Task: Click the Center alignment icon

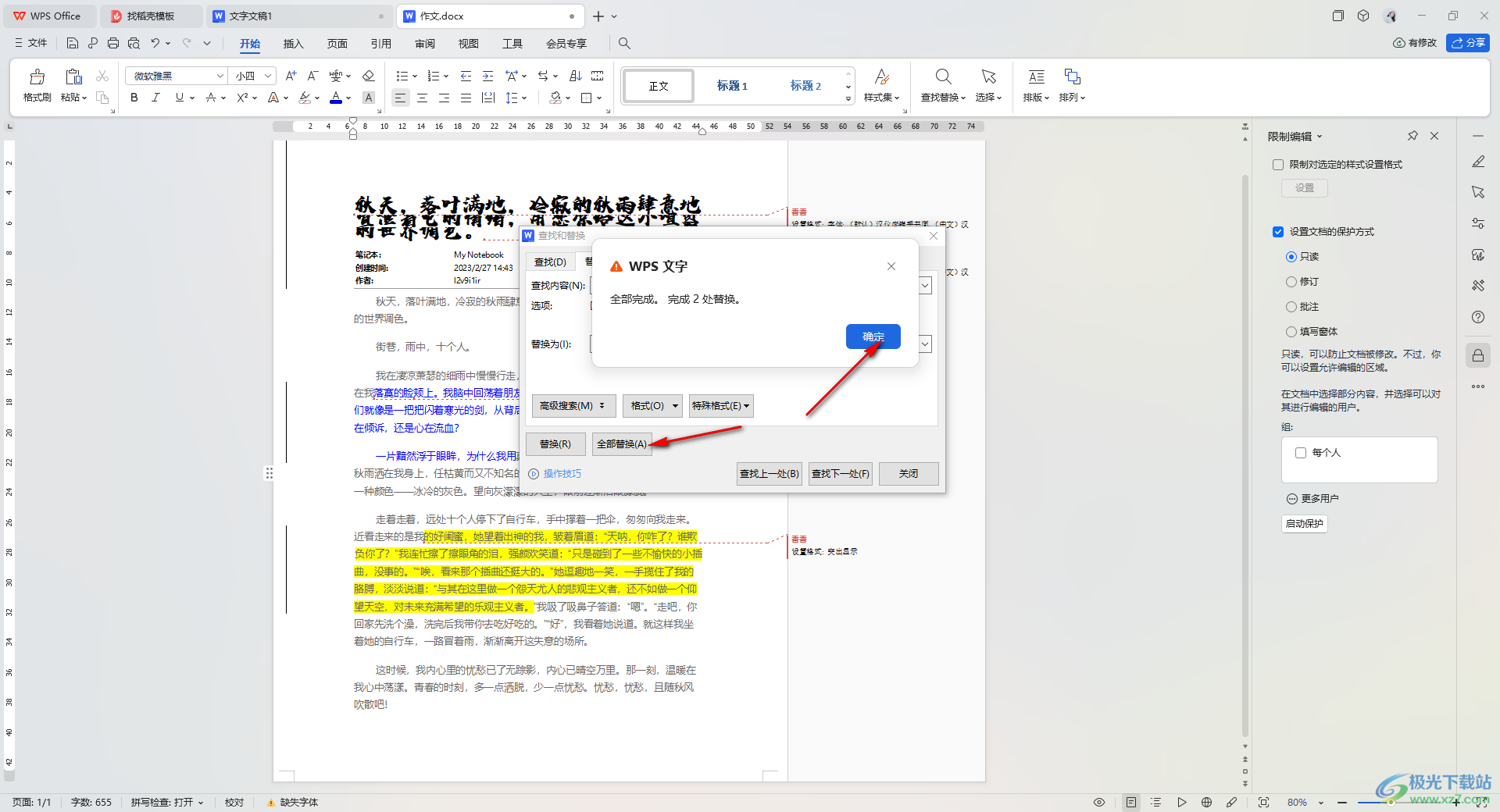Action: pos(422,98)
